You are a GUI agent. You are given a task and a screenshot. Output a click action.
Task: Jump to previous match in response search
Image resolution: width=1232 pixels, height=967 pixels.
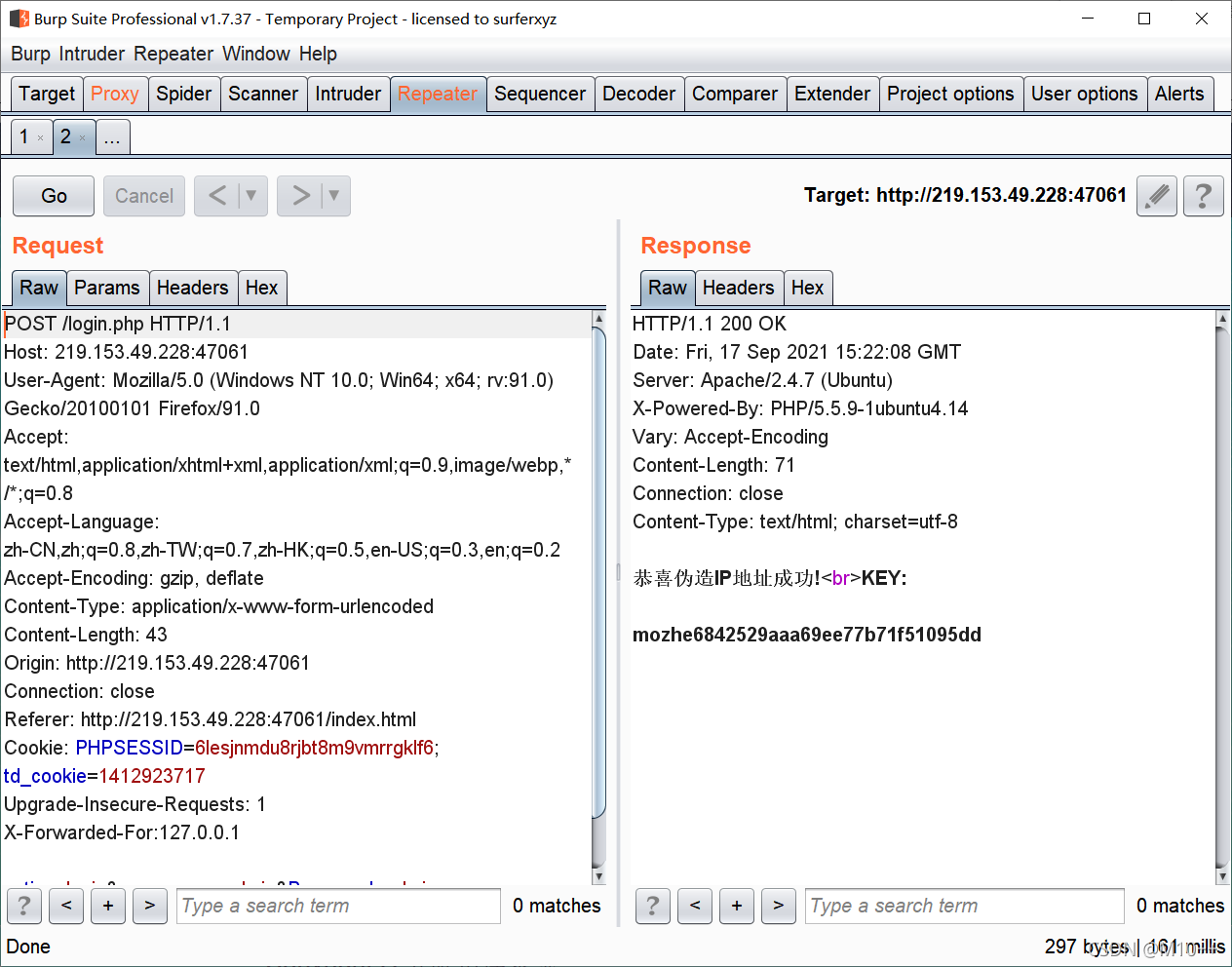tap(695, 906)
